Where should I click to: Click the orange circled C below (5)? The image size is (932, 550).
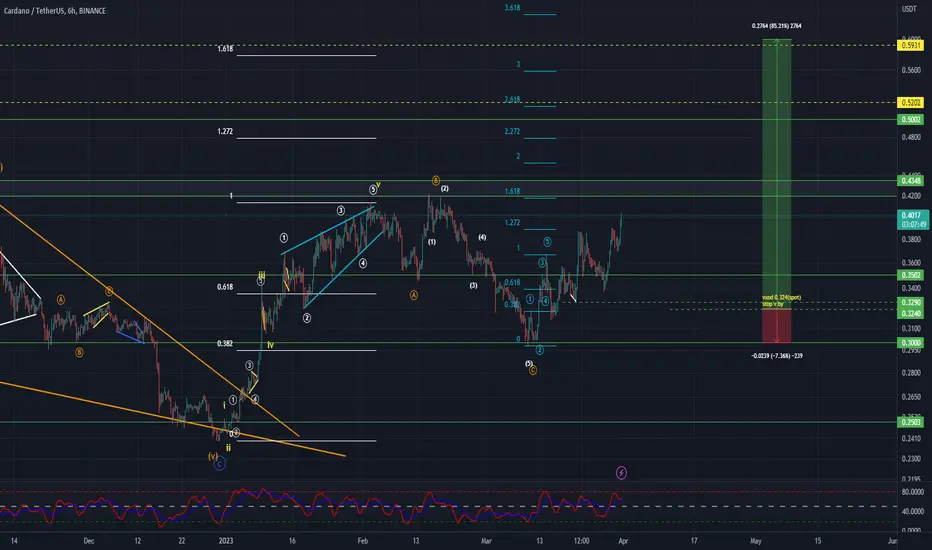533,370
